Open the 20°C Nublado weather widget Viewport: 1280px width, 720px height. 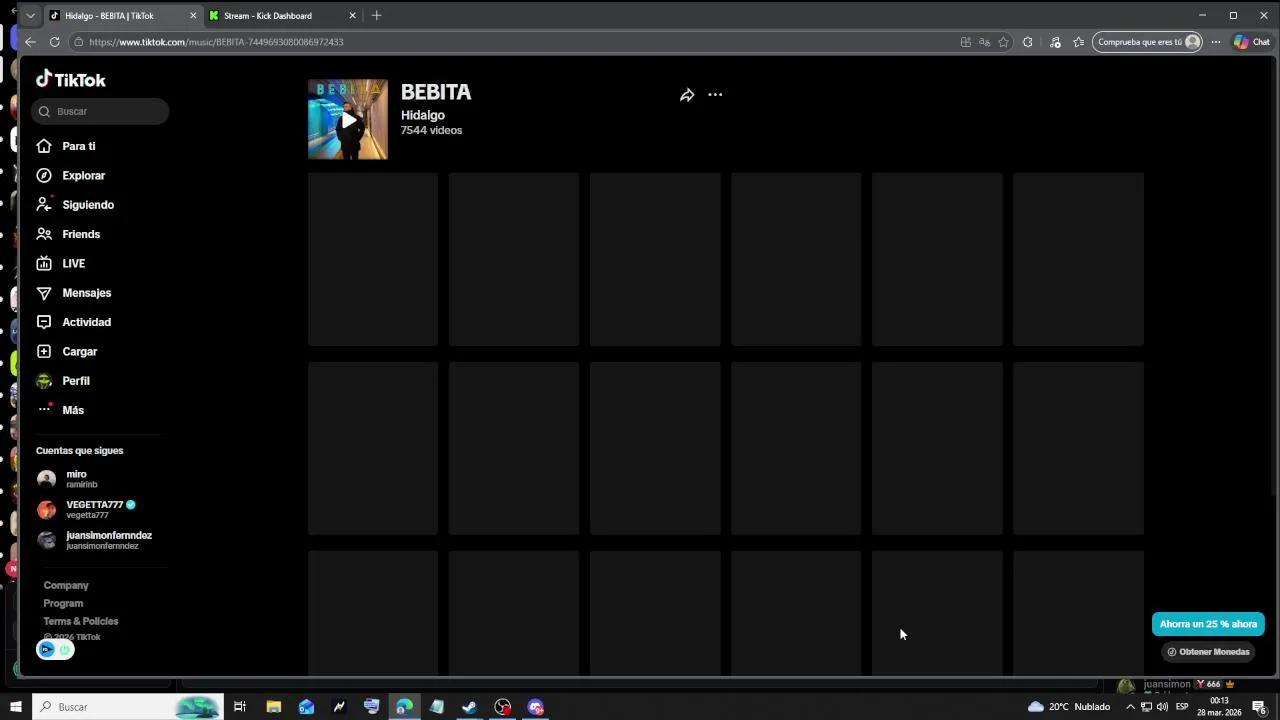pyautogui.click(x=1069, y=707)
